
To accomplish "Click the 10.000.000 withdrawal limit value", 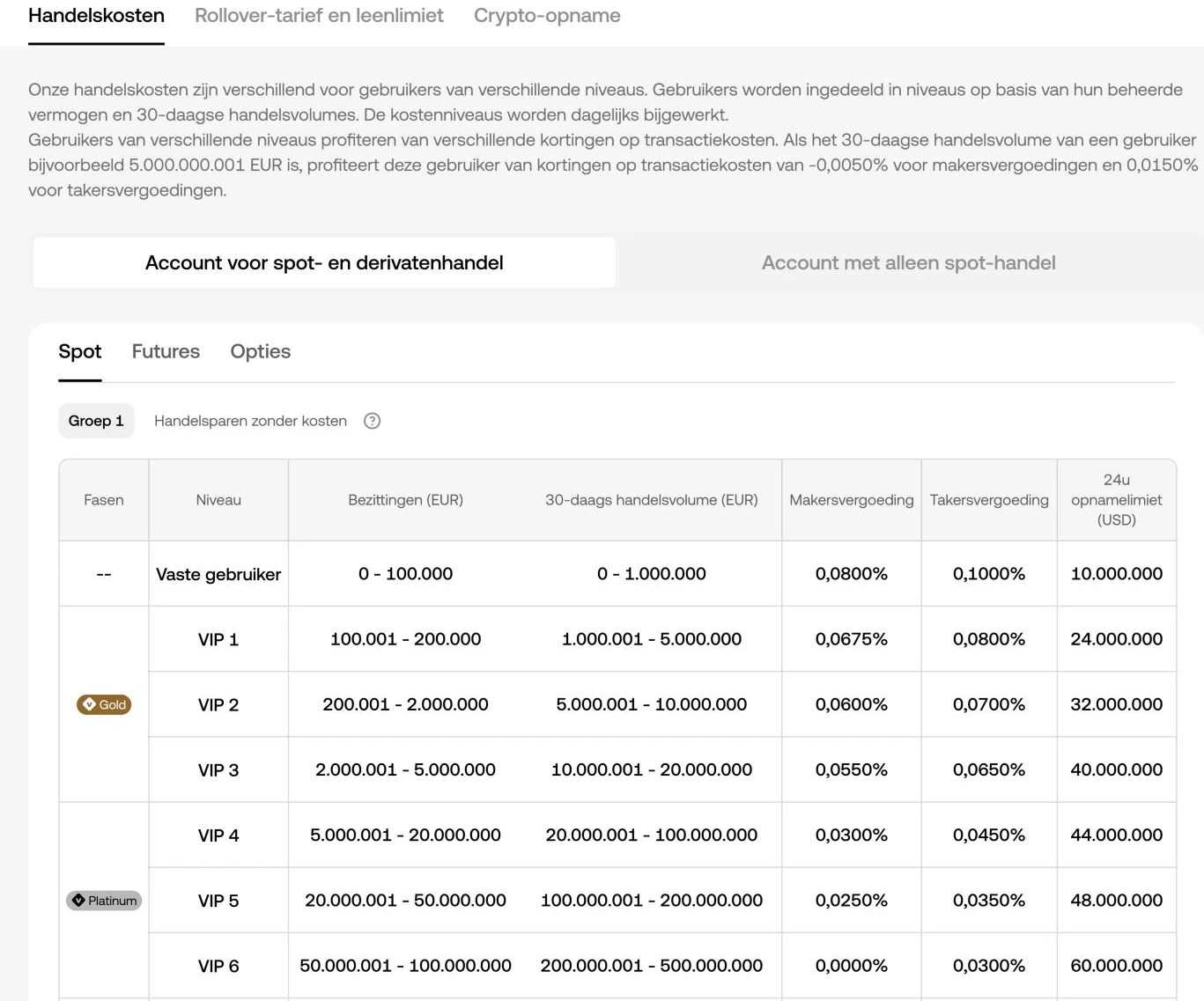I will pyautogui.click(x=1117, y=574).
